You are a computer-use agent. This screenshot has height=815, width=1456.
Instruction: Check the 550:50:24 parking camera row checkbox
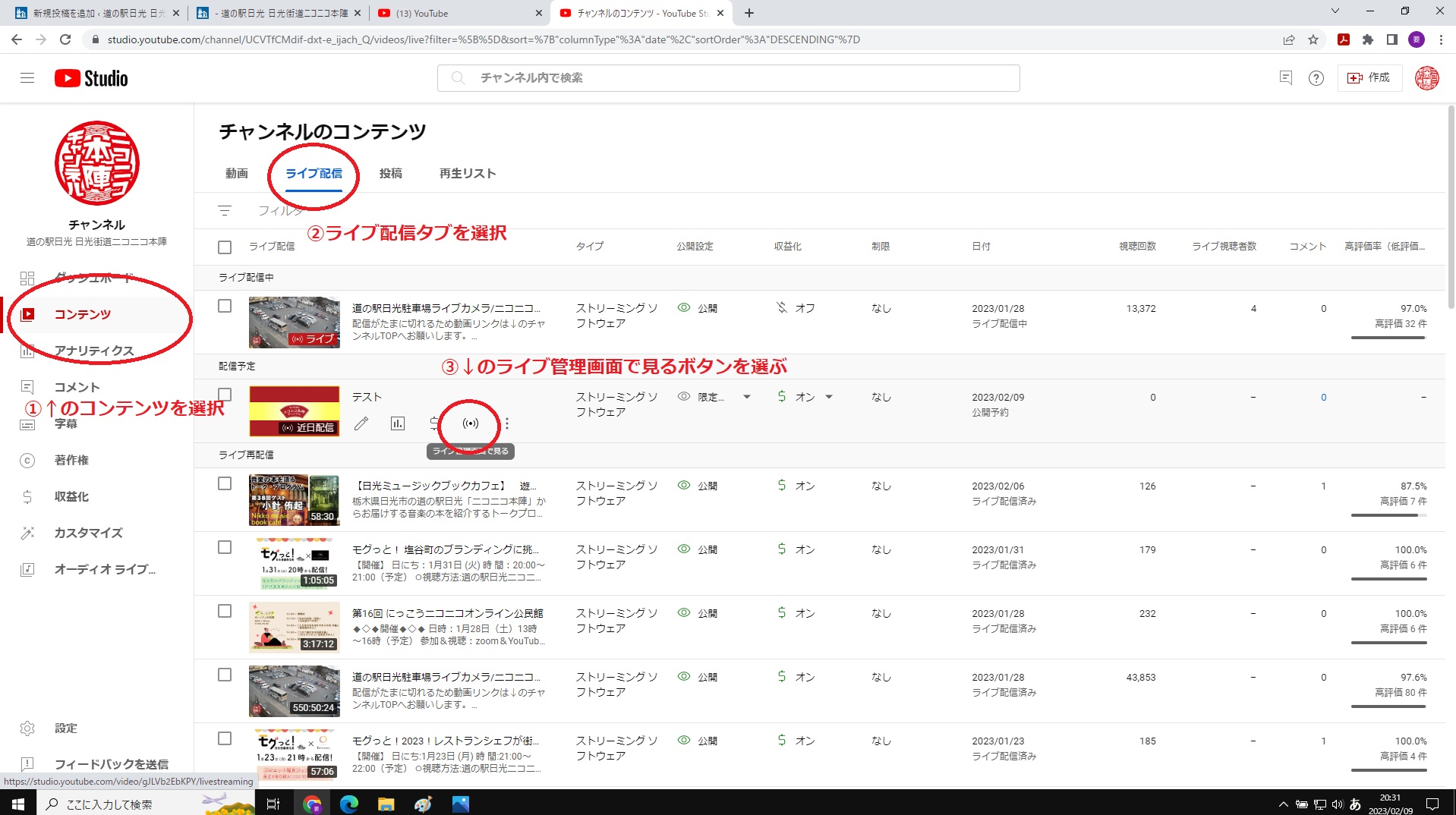(x=225, y=675)
